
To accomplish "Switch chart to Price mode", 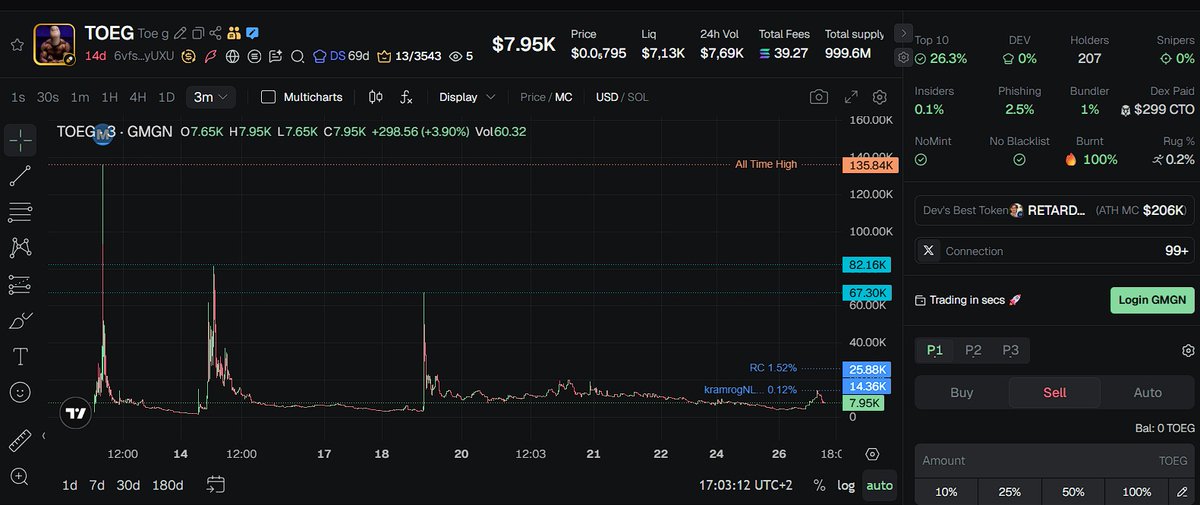I will (x=533, y=97).
